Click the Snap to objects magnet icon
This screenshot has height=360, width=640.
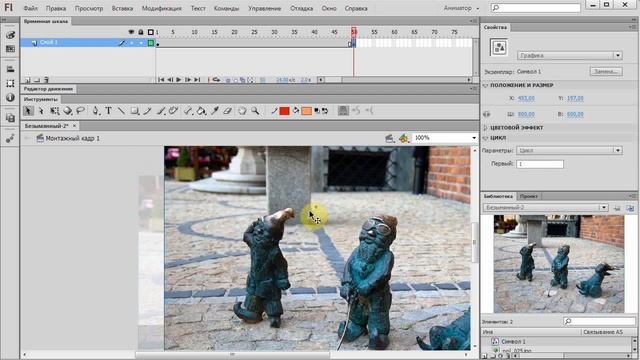tap(343, 111)
